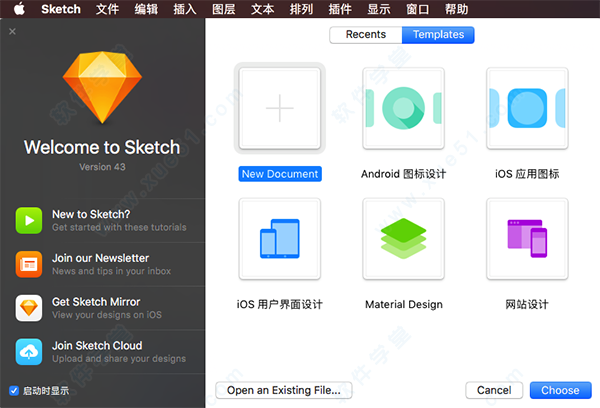Click the Material Design label

404,304
